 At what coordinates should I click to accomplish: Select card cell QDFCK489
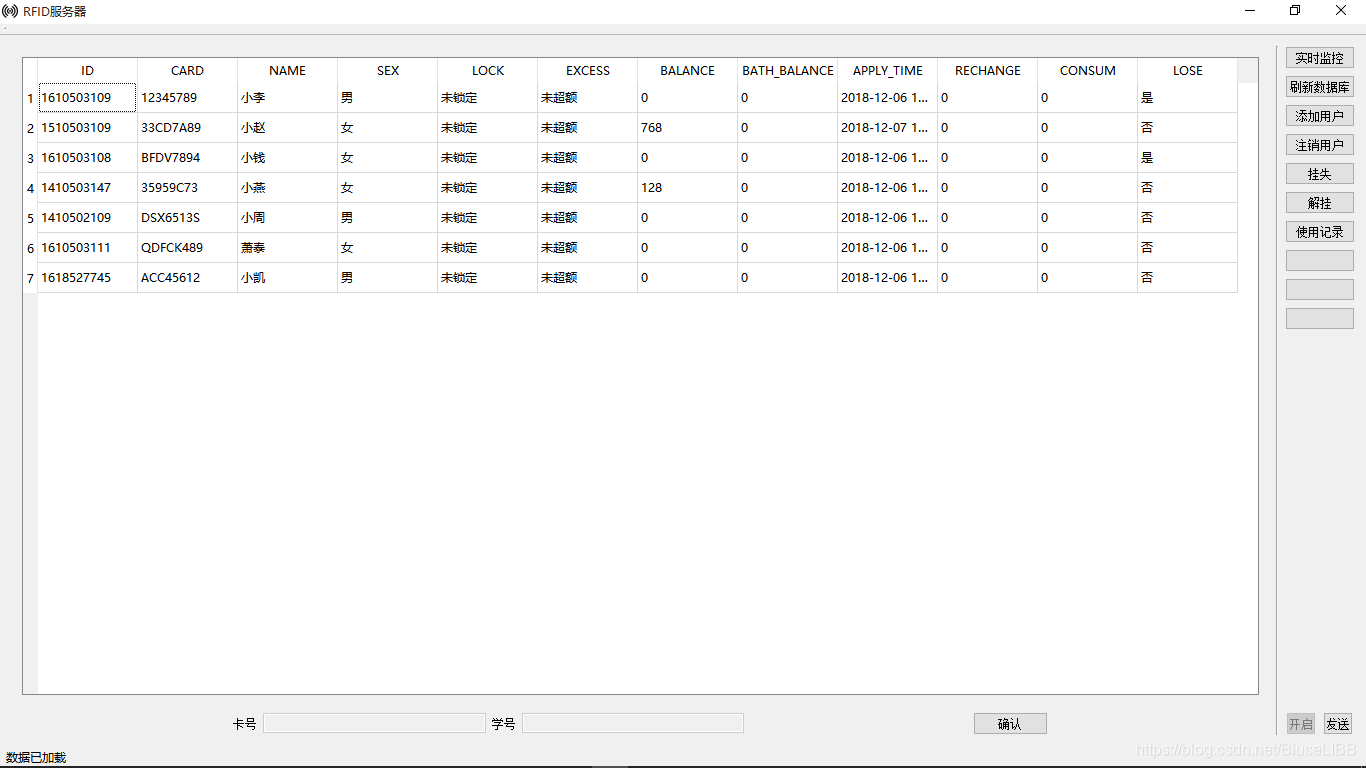pyautogui.click(x=188, y=248)
